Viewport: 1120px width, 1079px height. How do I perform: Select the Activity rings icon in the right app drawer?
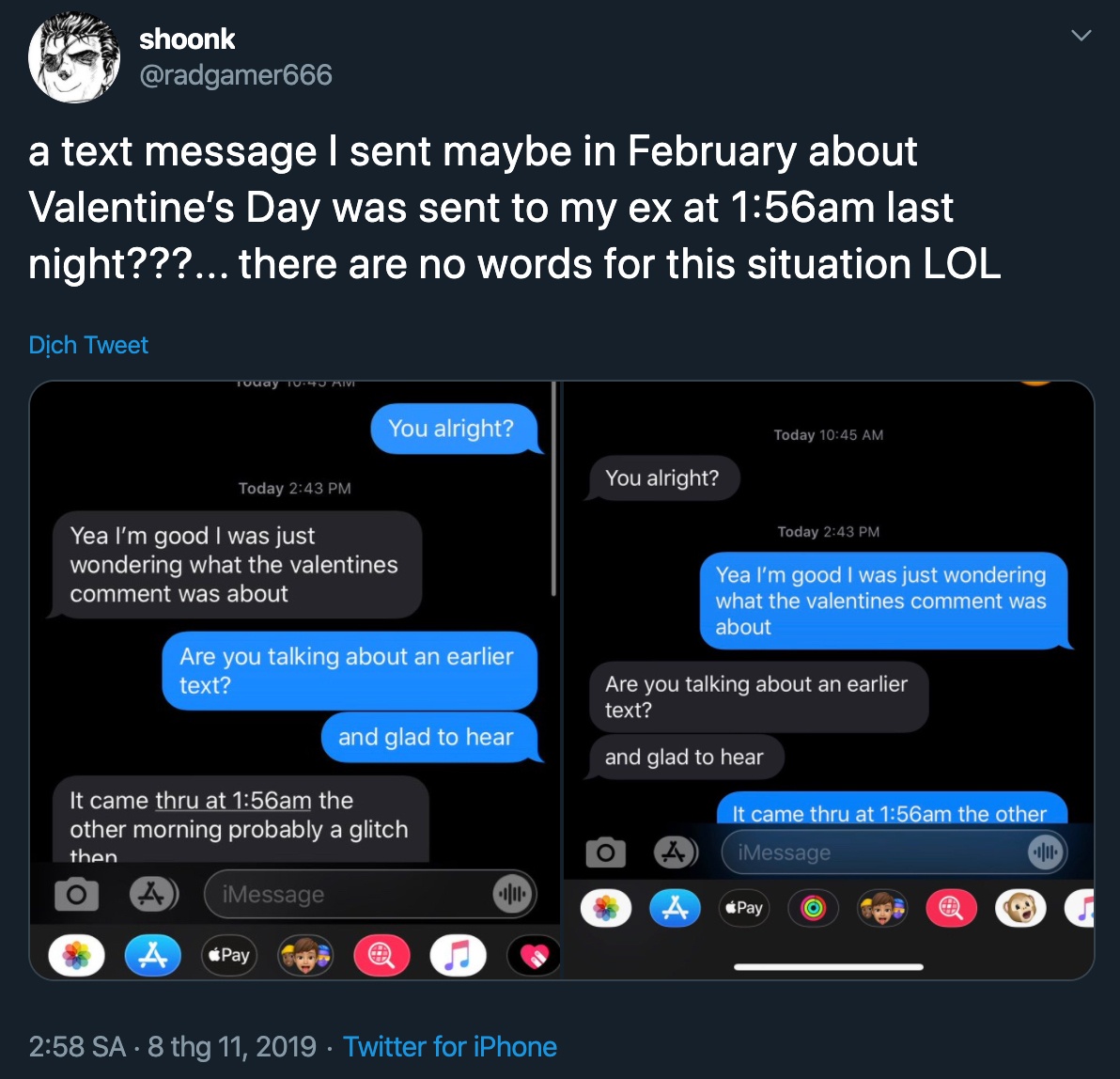coord(814,908)
